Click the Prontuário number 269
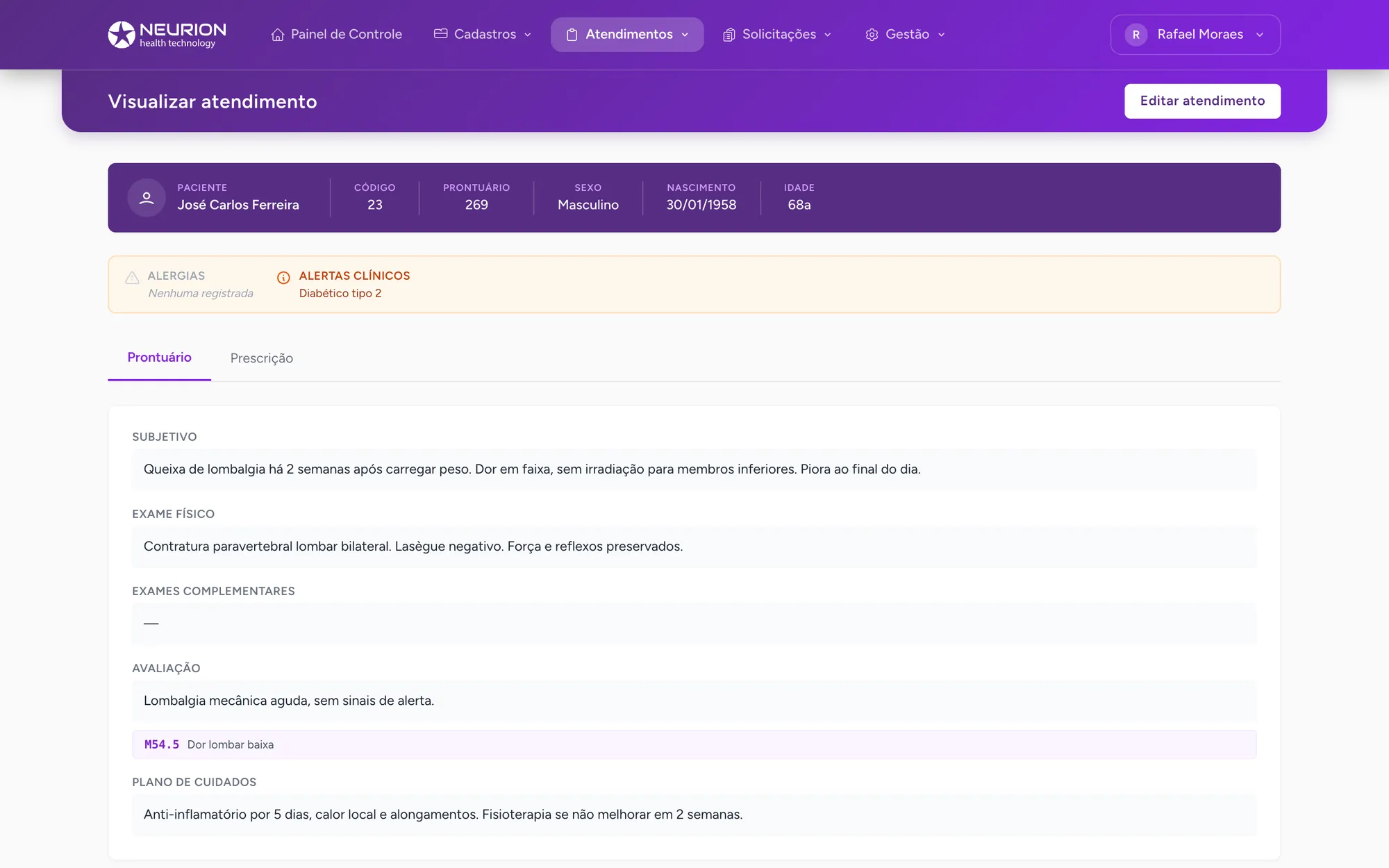The width and height of the screenshot is (1389, 868). point(476,205)
